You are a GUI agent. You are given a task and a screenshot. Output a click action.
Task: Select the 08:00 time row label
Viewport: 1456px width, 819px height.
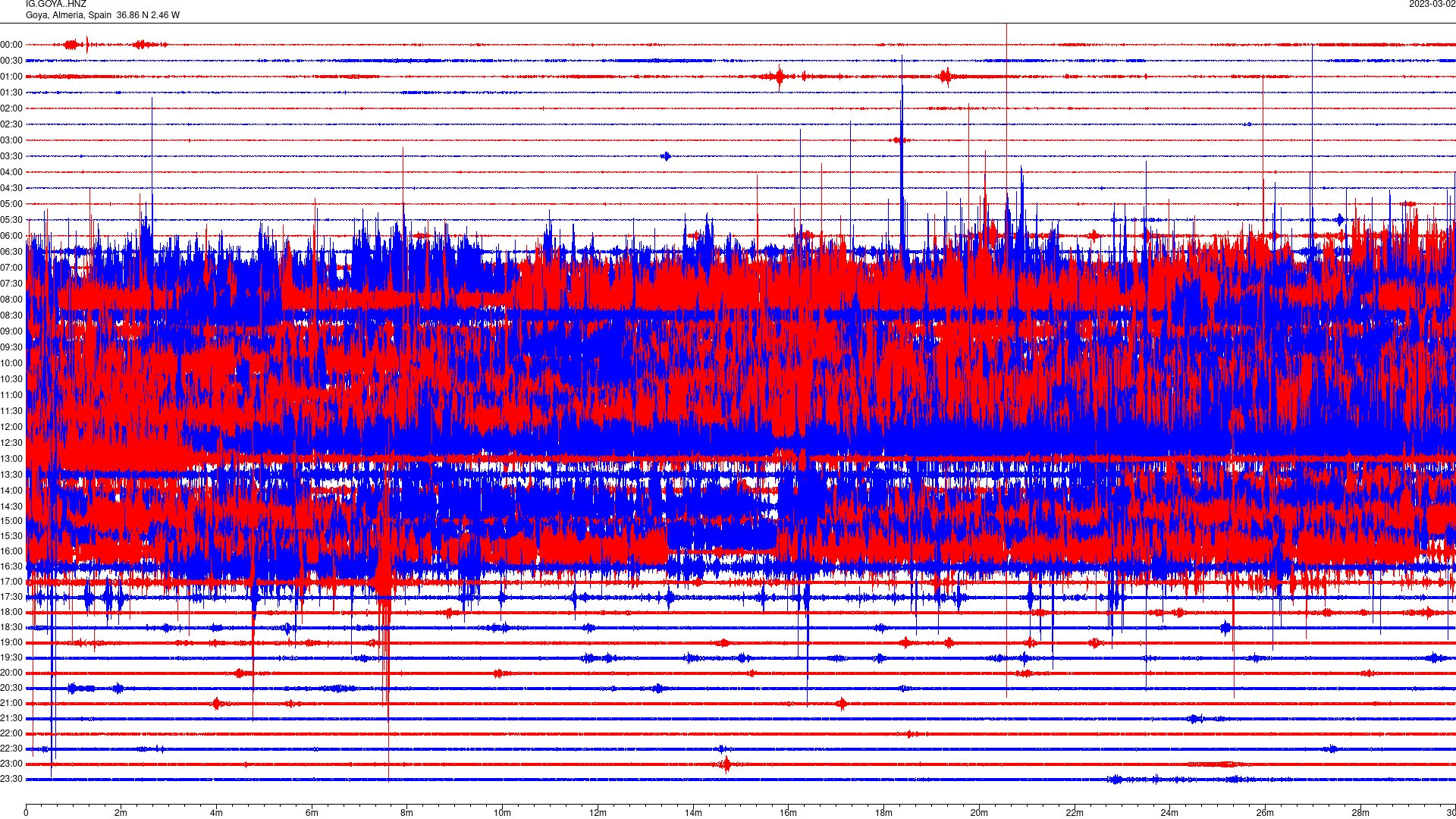click(x=11, y=300)
